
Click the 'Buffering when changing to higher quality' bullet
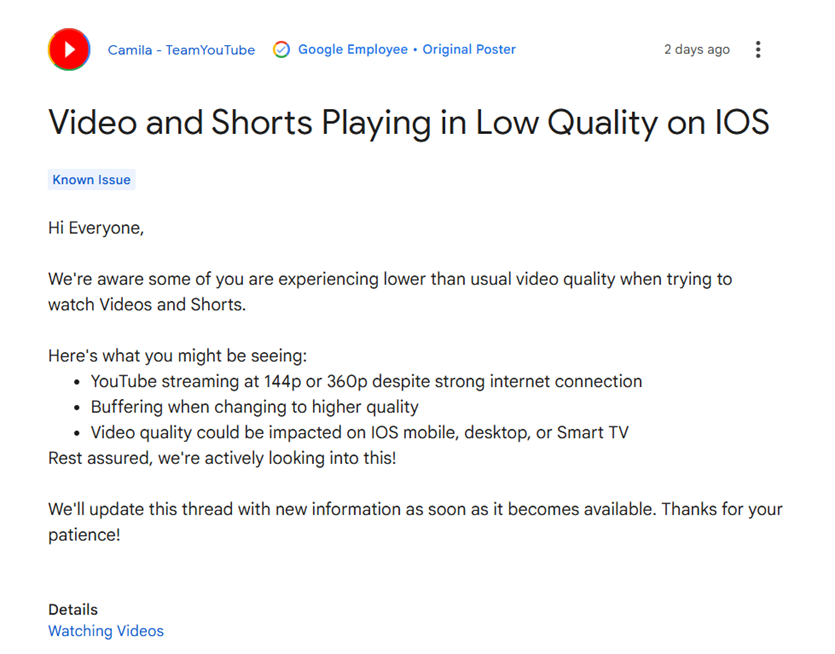(254, 407)
